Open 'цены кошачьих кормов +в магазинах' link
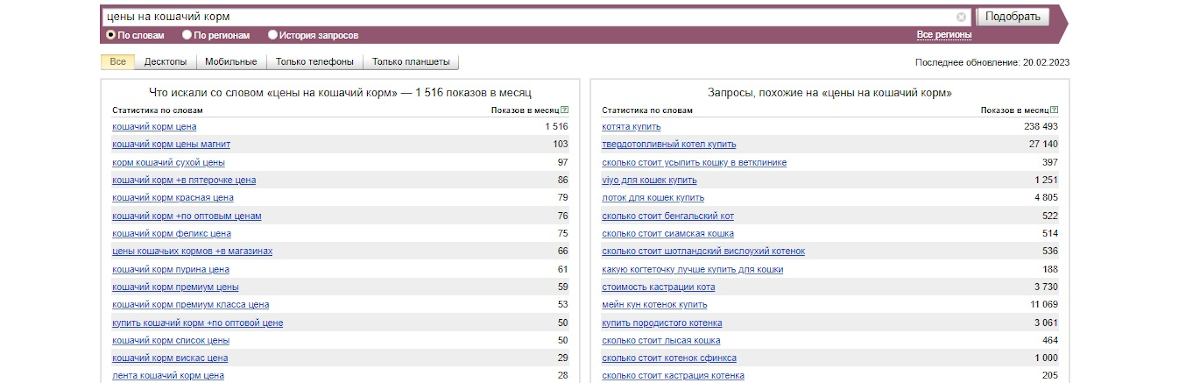The height and width of the screenshot is (383, 1200). [192, 251]
